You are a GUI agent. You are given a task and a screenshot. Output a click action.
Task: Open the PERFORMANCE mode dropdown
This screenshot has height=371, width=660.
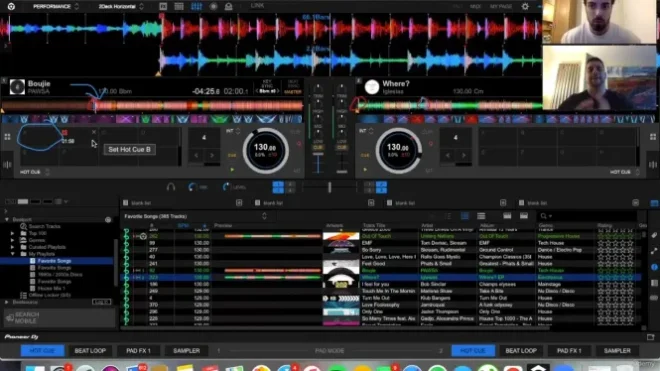pyautogui.click(x=56, y=6)
